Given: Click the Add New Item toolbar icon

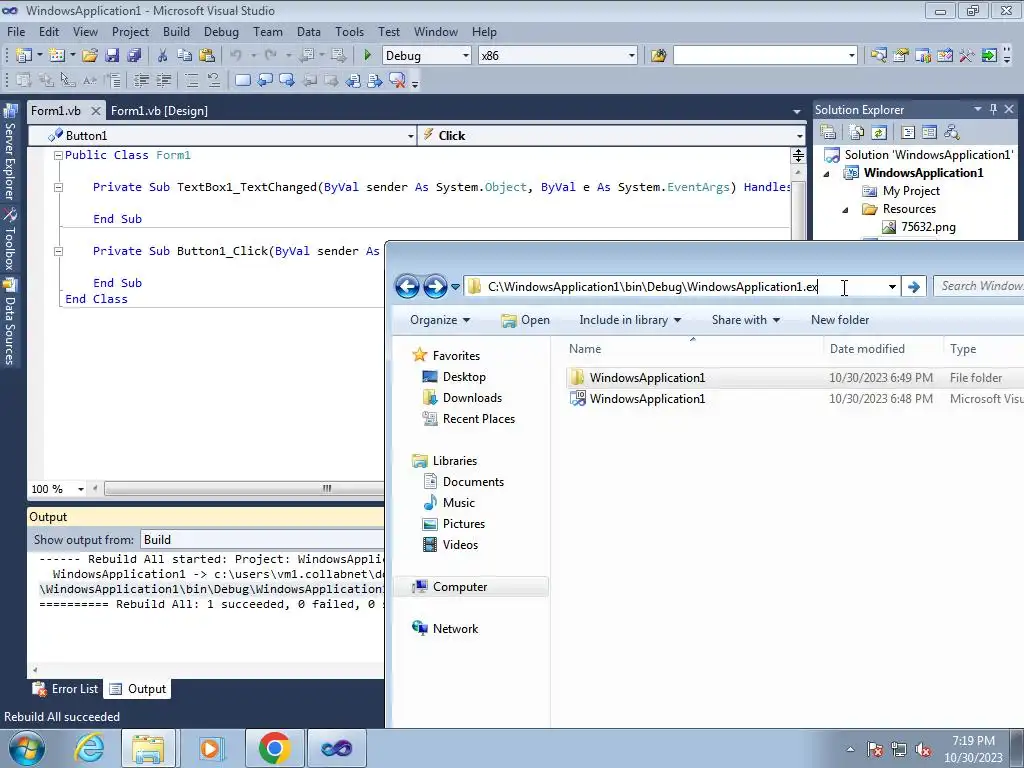Looking at the screenshot, I should (57, 56).
